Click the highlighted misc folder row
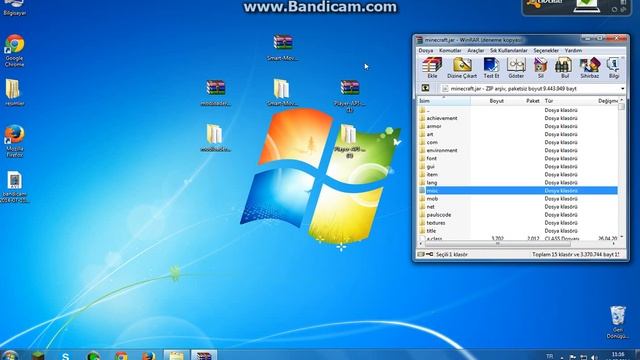Screen dimensions: 640x360 [518, 191]
